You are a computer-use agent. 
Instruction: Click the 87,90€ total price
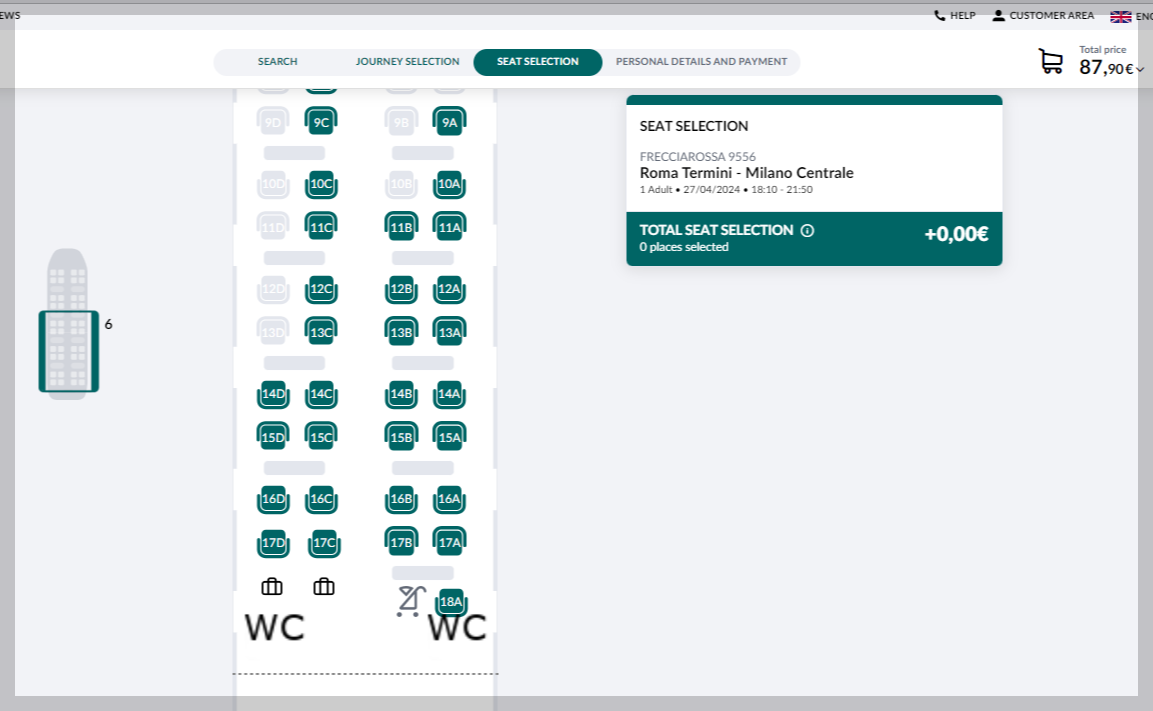click(x=1106, y=68)
